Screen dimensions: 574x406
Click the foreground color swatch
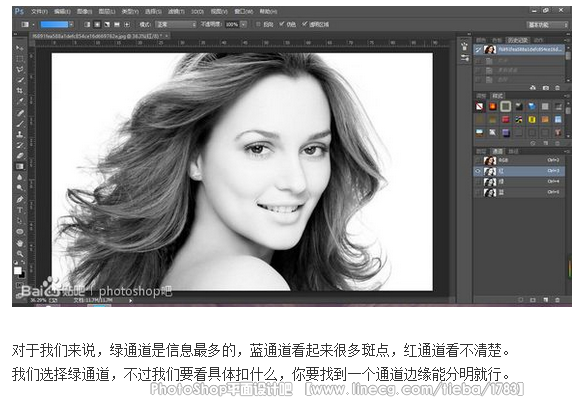point(17,271)
